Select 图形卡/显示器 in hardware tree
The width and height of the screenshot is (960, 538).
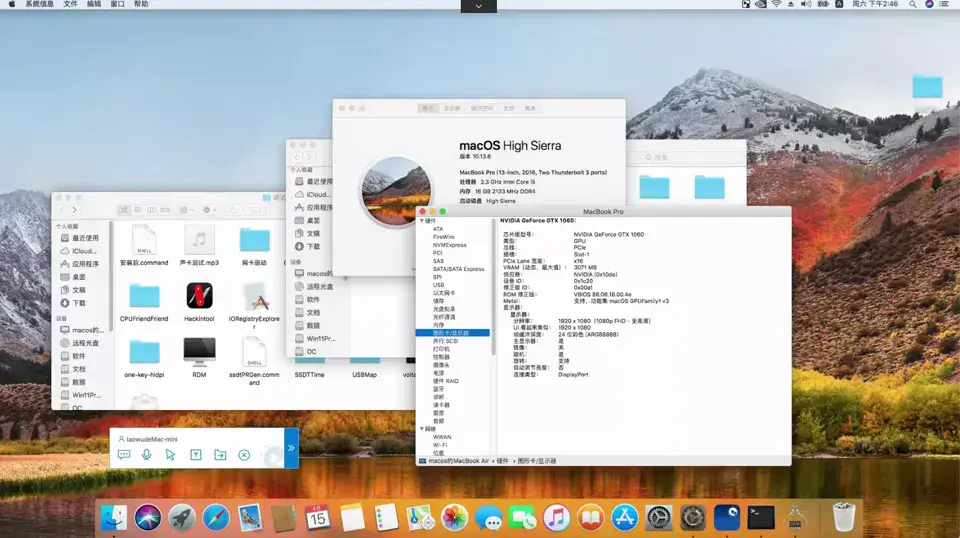pos(452,333)
